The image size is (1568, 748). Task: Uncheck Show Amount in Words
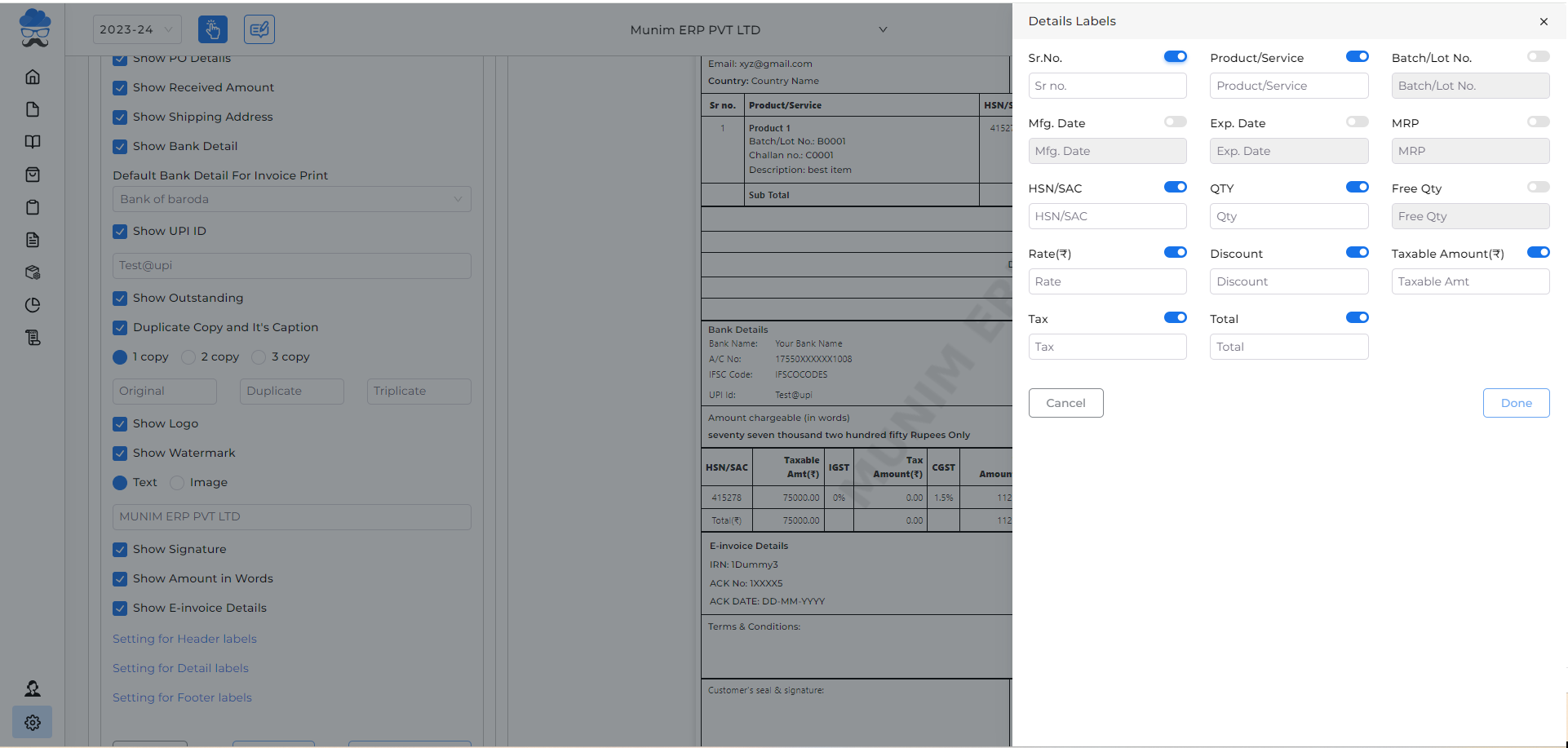pos(120,578)
